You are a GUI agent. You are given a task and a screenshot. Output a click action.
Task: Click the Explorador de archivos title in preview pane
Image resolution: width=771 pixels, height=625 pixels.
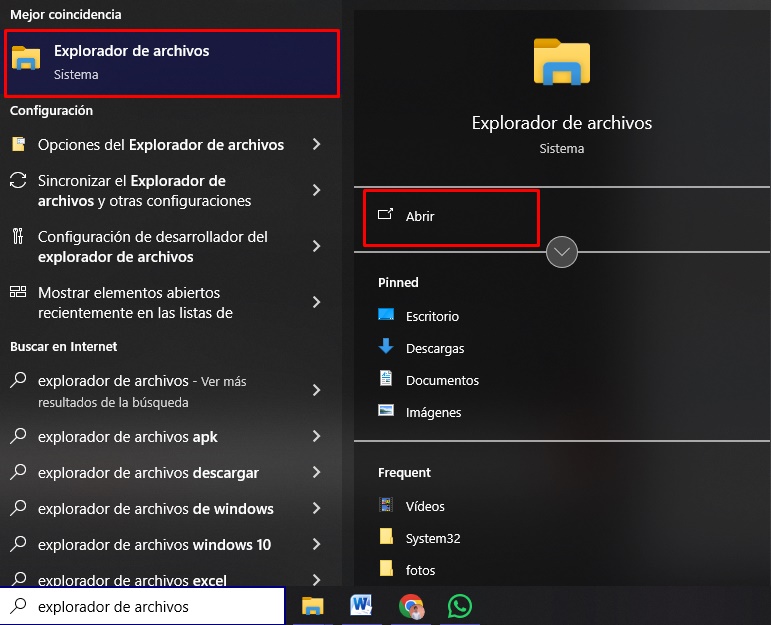point(562,123)
